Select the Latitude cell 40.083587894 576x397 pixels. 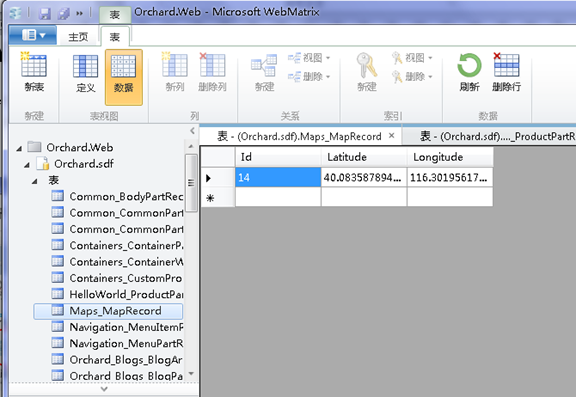click(364, 177)
